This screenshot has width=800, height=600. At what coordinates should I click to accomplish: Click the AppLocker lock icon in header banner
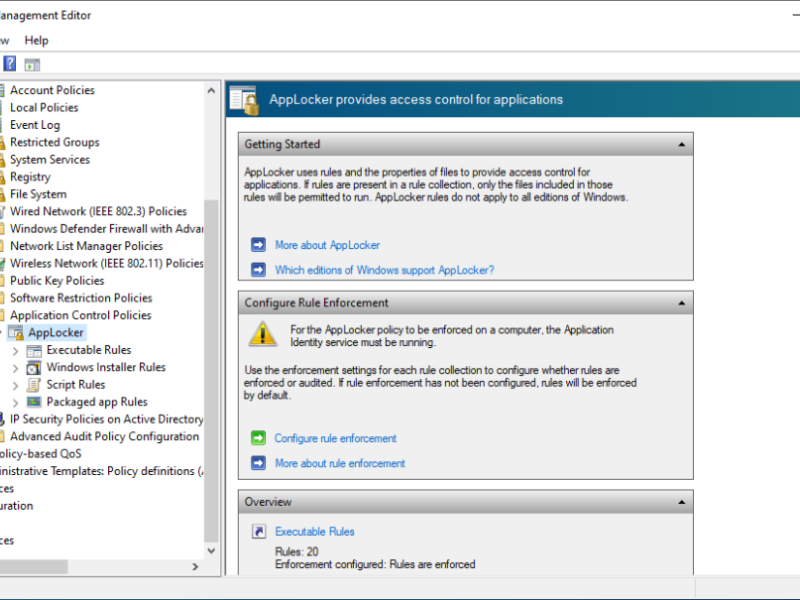tap(244, 100)
